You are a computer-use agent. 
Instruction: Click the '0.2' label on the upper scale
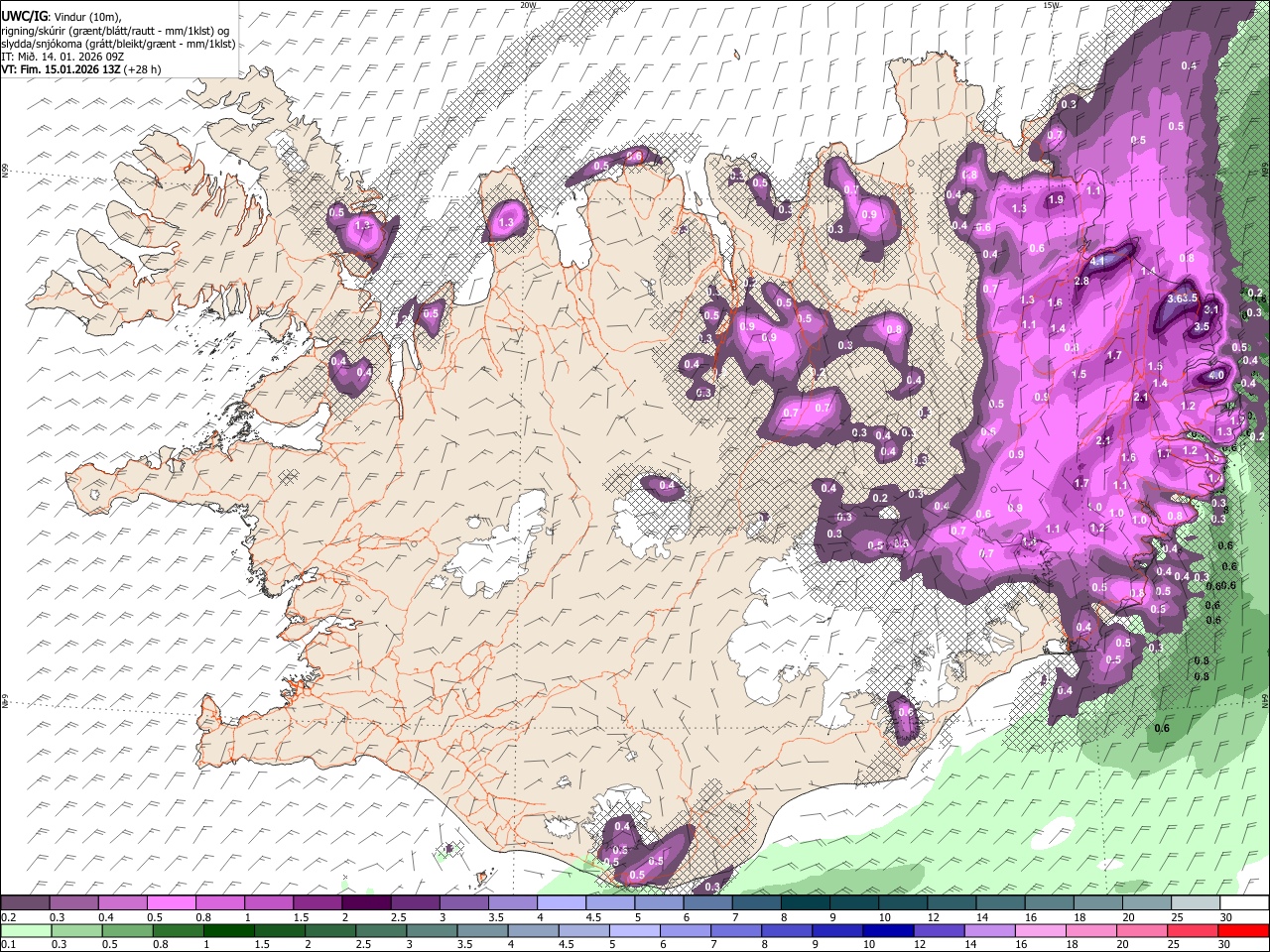coord(8,917)
